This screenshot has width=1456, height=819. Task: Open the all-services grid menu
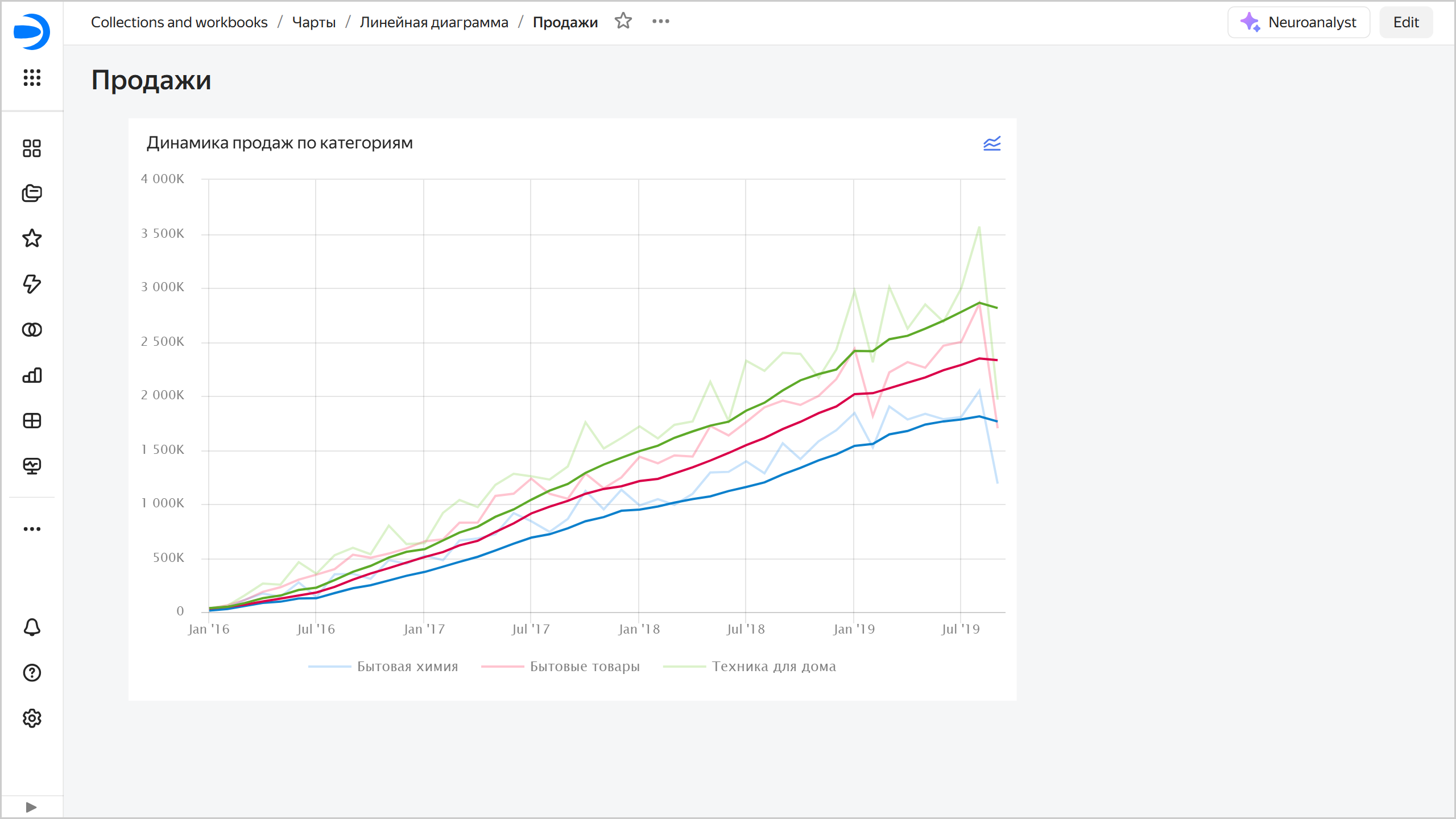click(x=32, y=79)
